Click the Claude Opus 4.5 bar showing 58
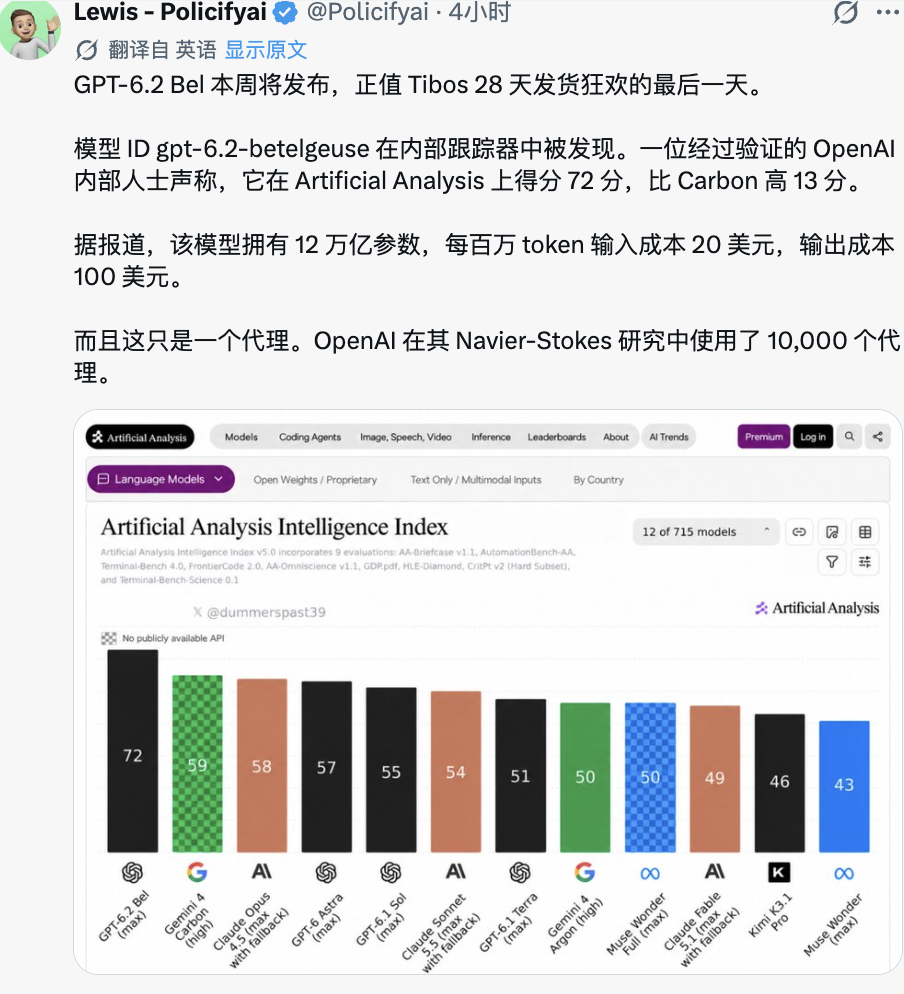This screenshot has width=904, height=994. pos(262,765)
